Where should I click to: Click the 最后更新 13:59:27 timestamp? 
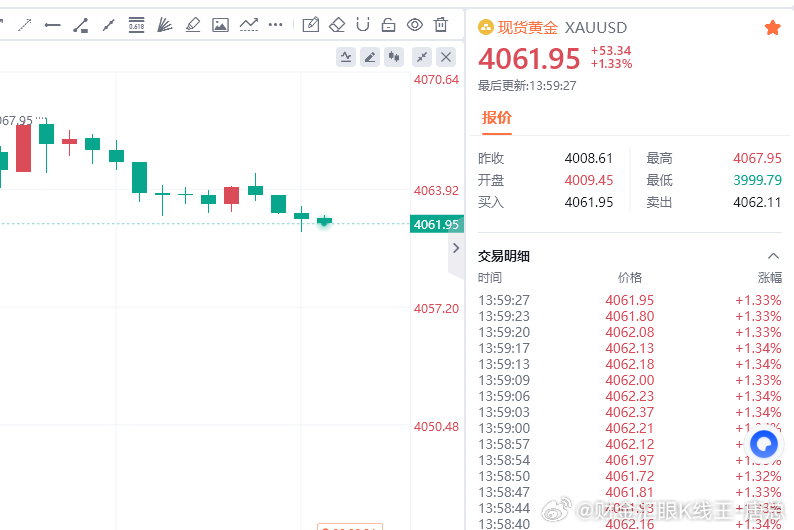click(527, 86)
